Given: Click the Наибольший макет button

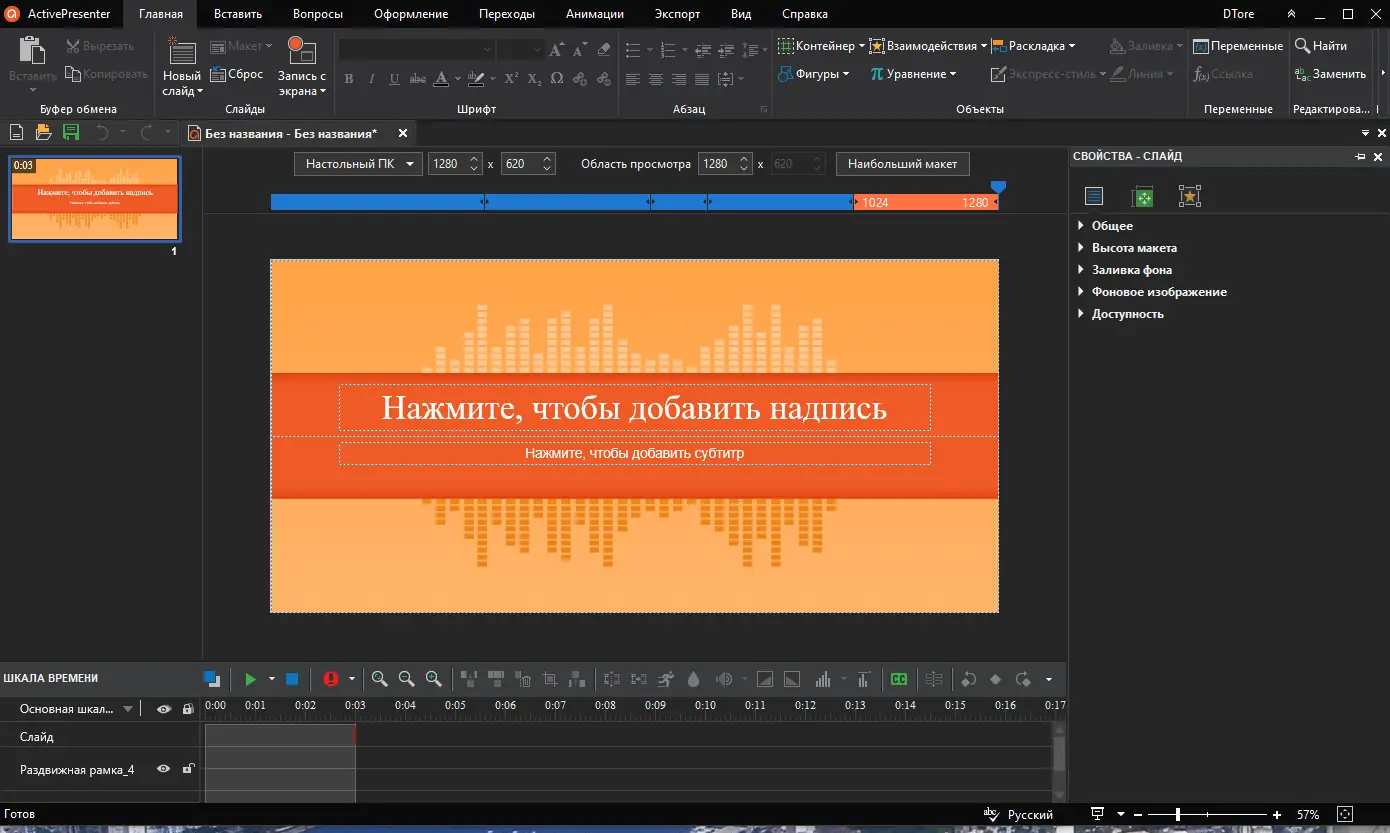Looking at the screenshot, I should (902, 164).
